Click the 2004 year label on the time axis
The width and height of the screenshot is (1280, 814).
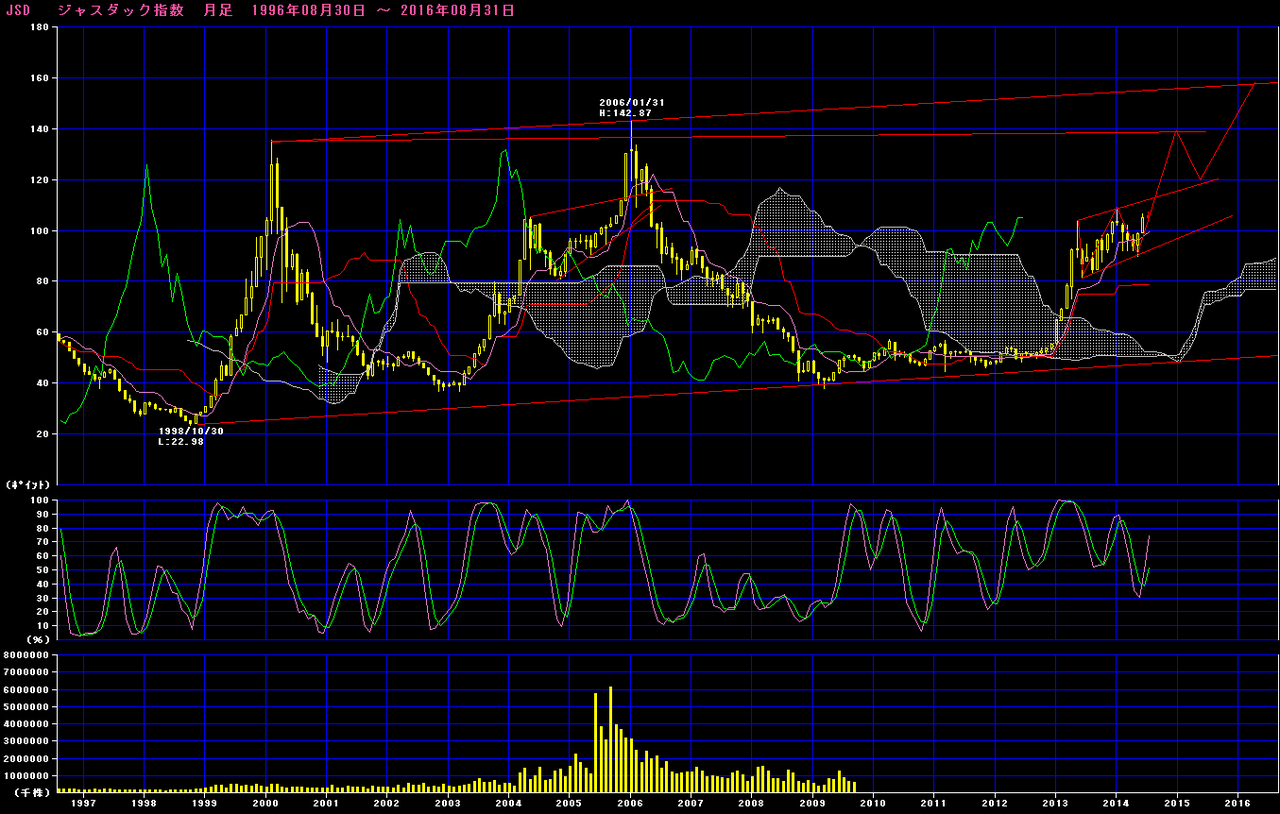click(x=508, y=802)
